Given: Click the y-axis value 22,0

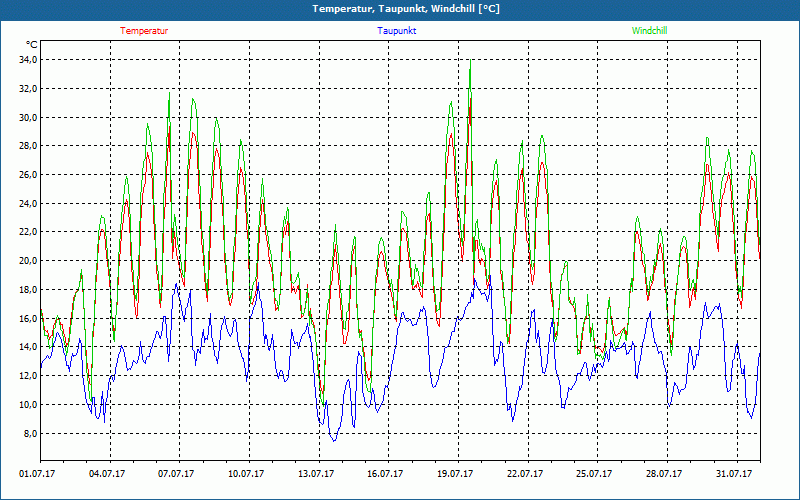Looking at the screenshot, I should click(28, 232).
